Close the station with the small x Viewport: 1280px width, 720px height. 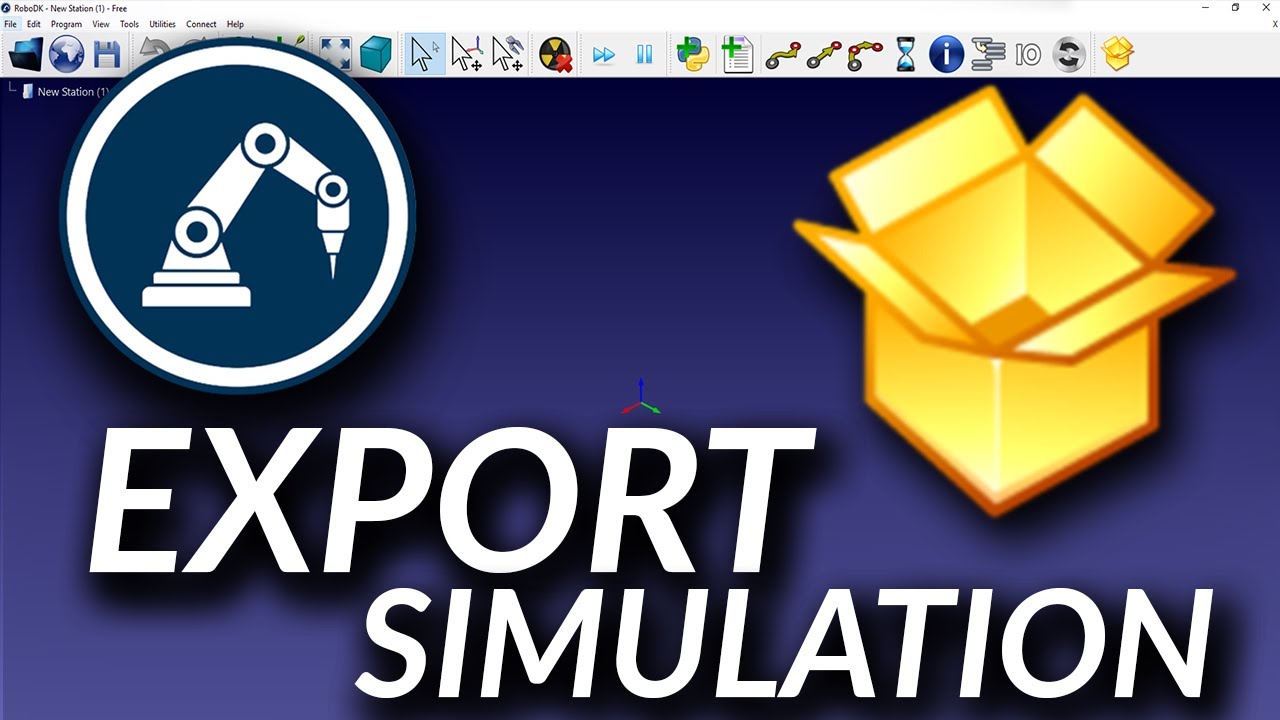pyautogui.click(x=1273, y=24)
